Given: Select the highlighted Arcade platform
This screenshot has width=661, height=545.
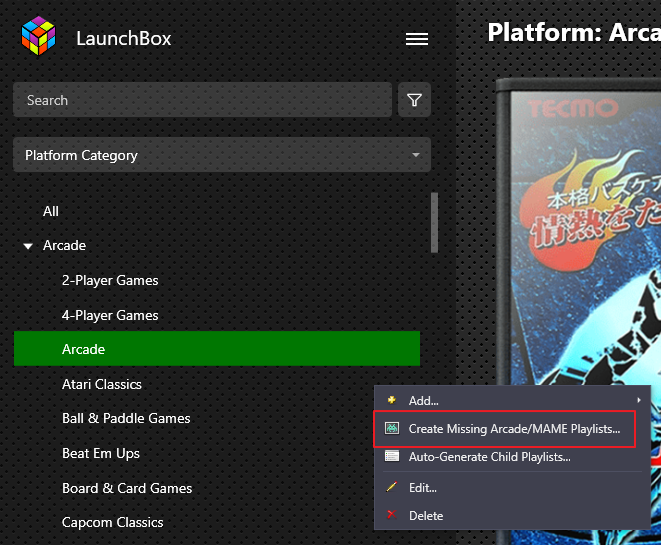Looking at the screenshot, I should 217,349.
